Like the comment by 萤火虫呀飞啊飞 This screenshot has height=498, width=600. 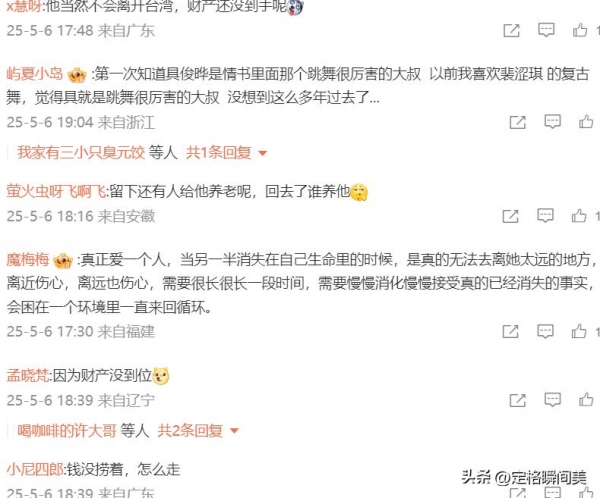(x=579, y=216)
